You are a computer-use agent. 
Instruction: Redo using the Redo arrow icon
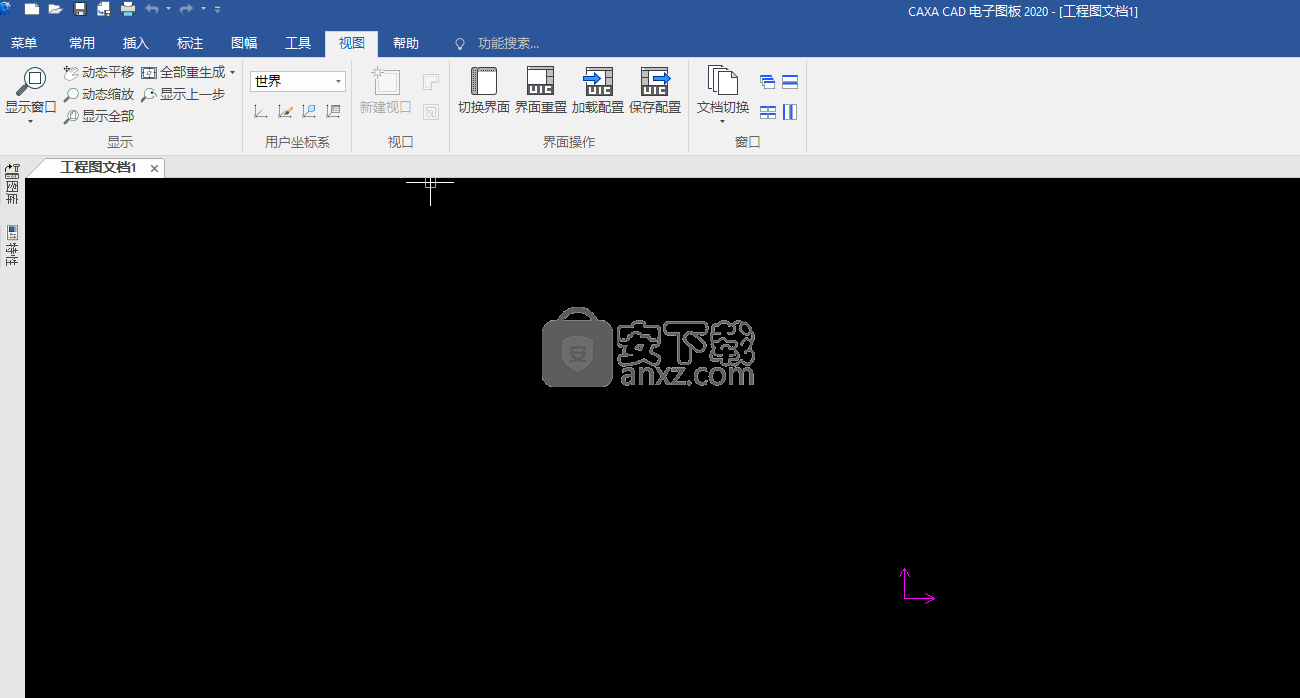click(x=186, y=9)
